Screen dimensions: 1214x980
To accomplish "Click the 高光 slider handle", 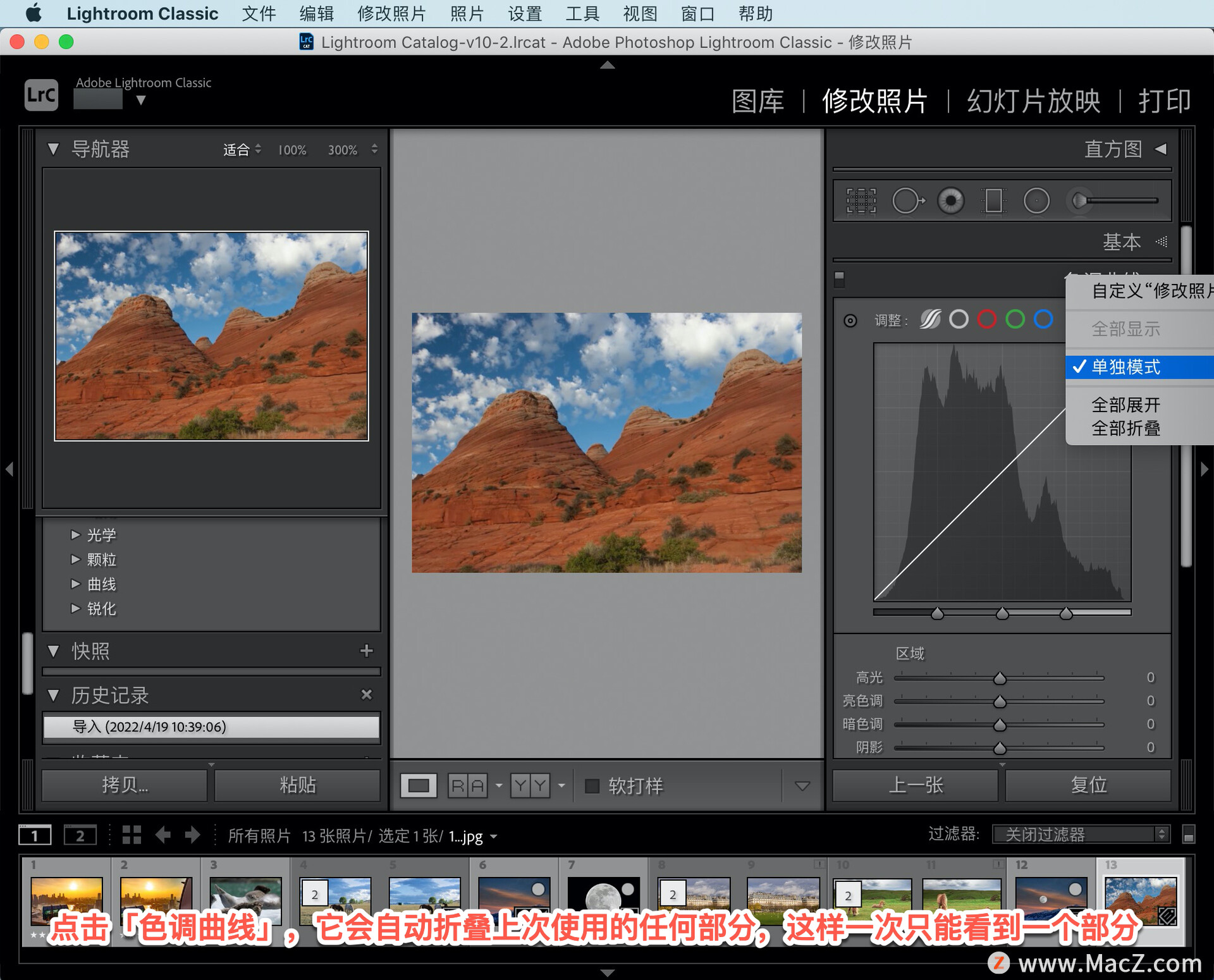I will [999, 678].
